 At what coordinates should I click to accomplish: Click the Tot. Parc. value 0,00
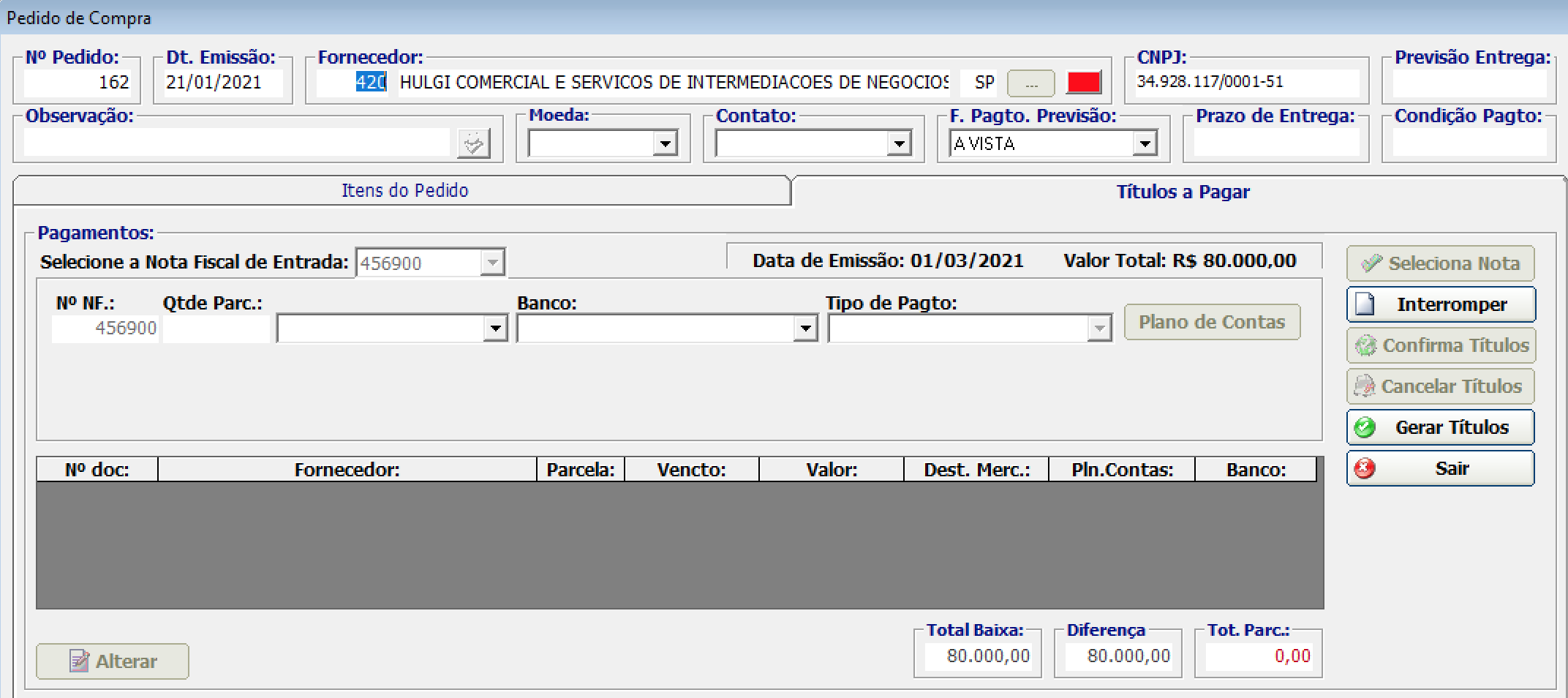click(1259, 656)
